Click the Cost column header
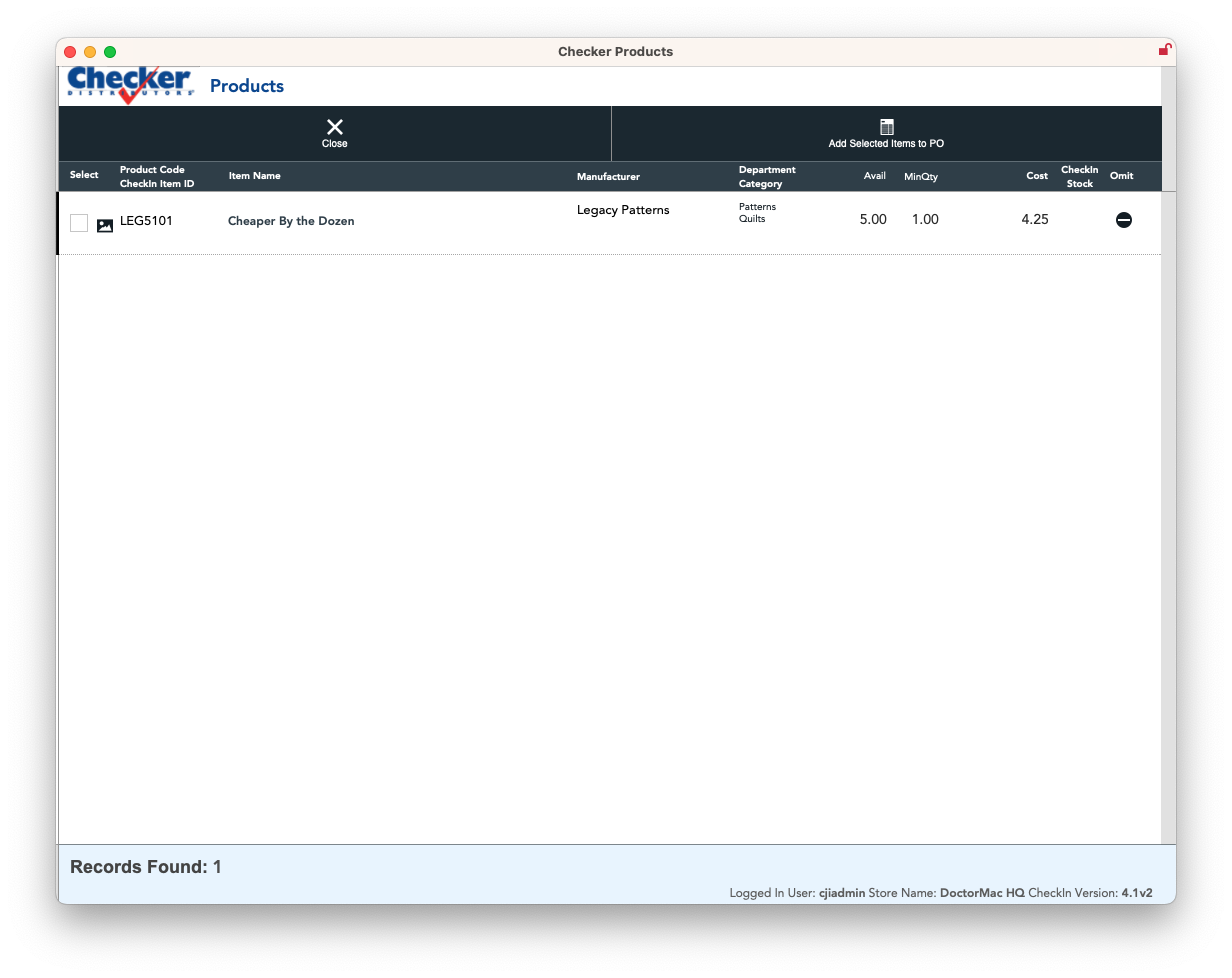This screenshot has width=1232, height=978. coord(1037,176)
